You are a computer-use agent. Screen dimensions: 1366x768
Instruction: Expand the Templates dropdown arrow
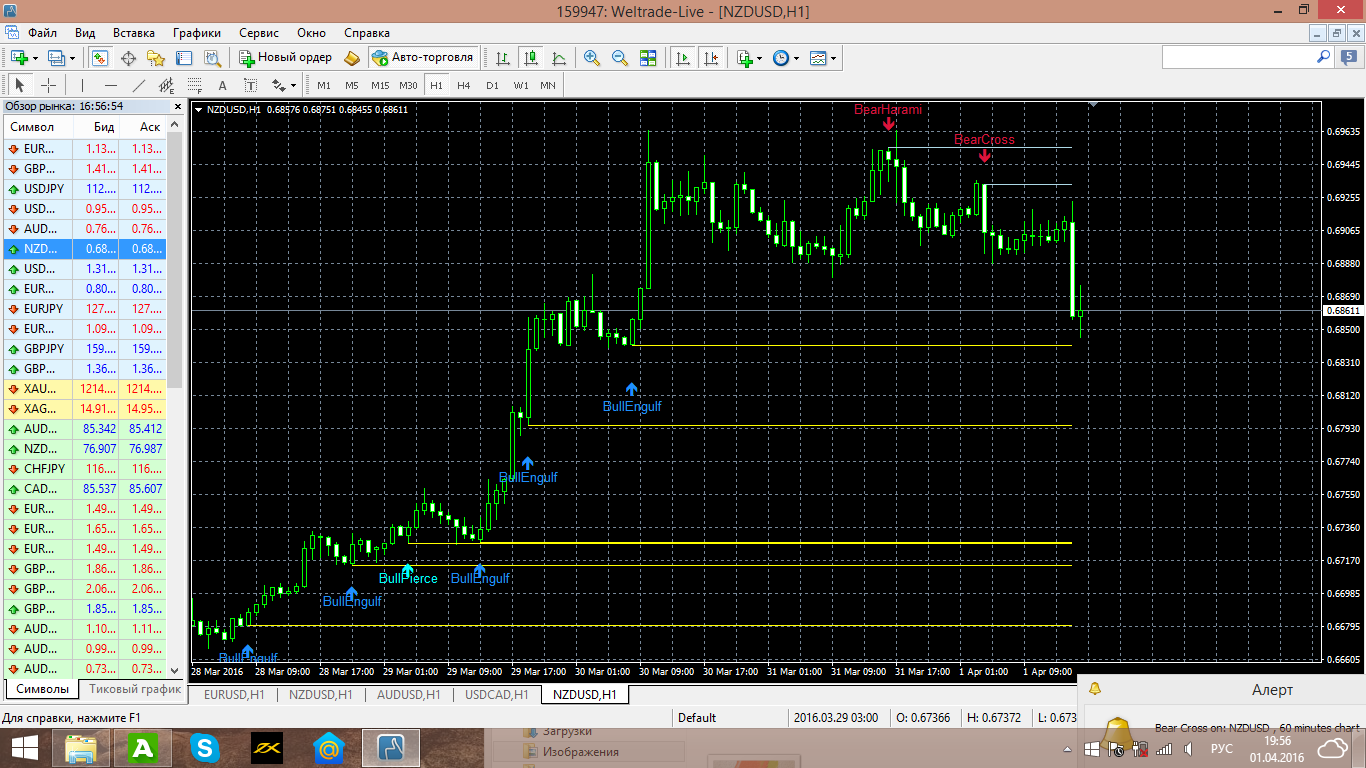(x=834, y=58)
